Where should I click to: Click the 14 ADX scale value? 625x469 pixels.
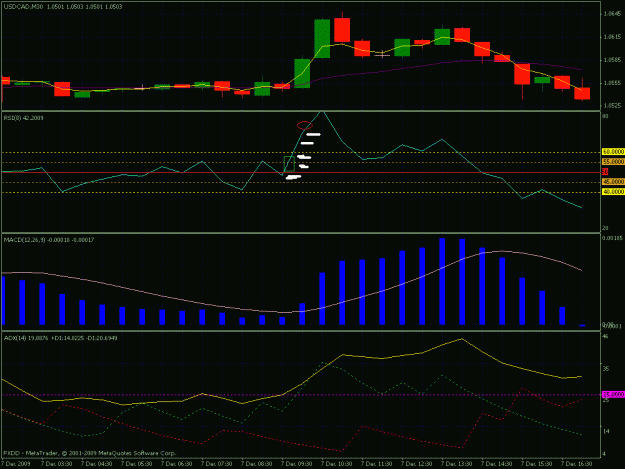pos(605,431)
